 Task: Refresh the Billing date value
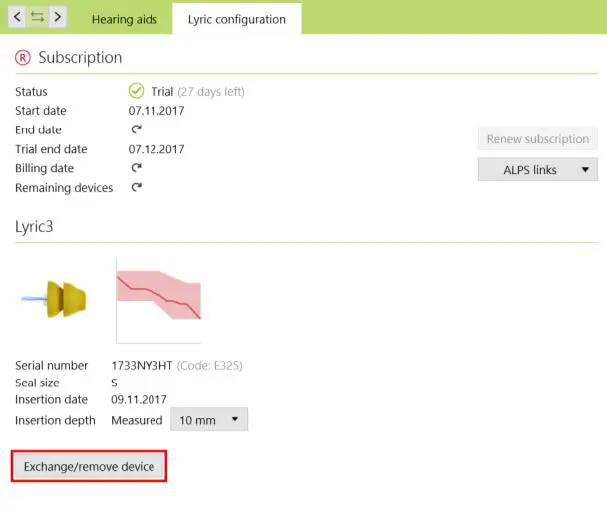136,168
